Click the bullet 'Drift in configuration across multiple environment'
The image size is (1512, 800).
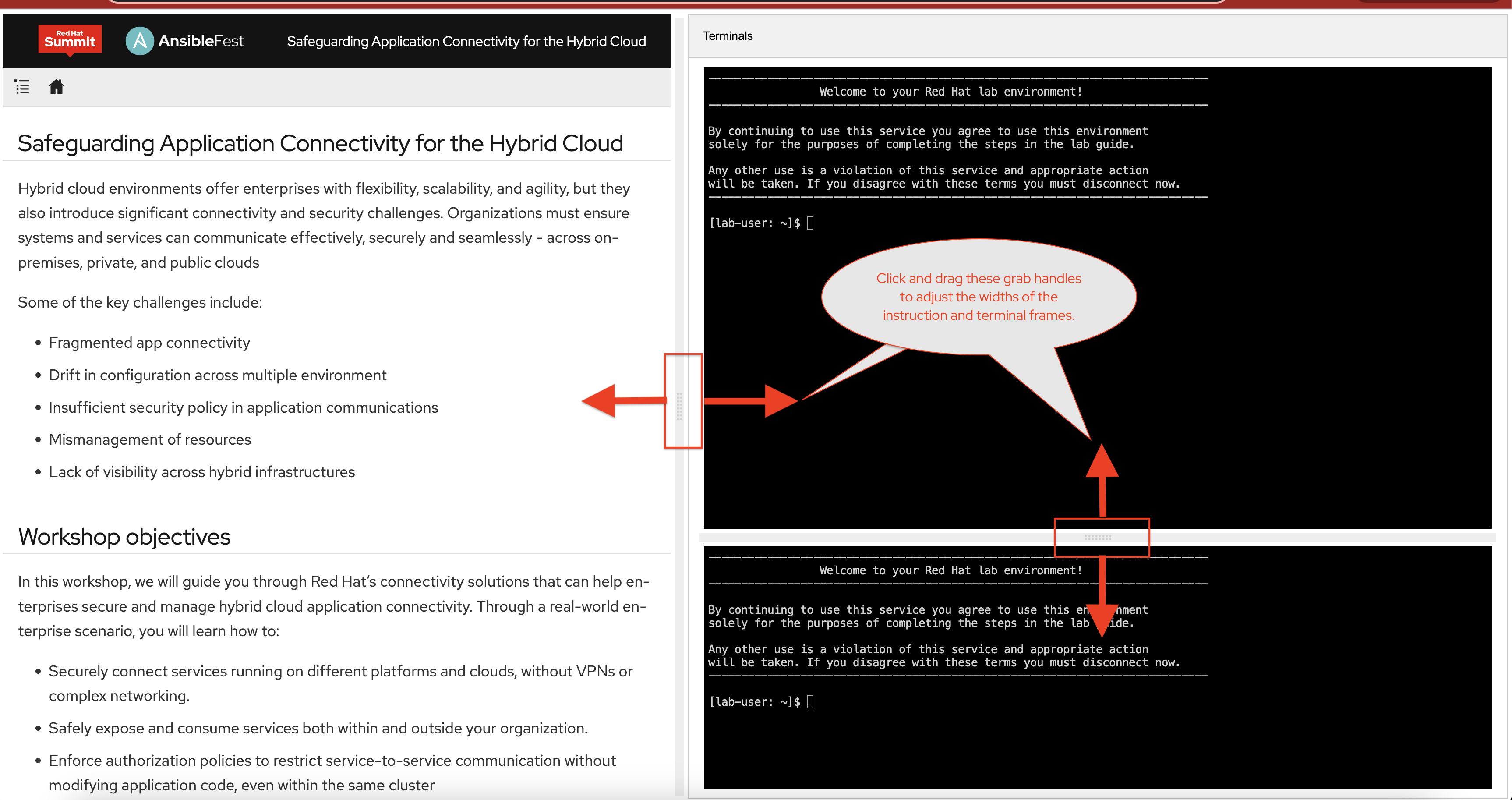coord(217,375)
